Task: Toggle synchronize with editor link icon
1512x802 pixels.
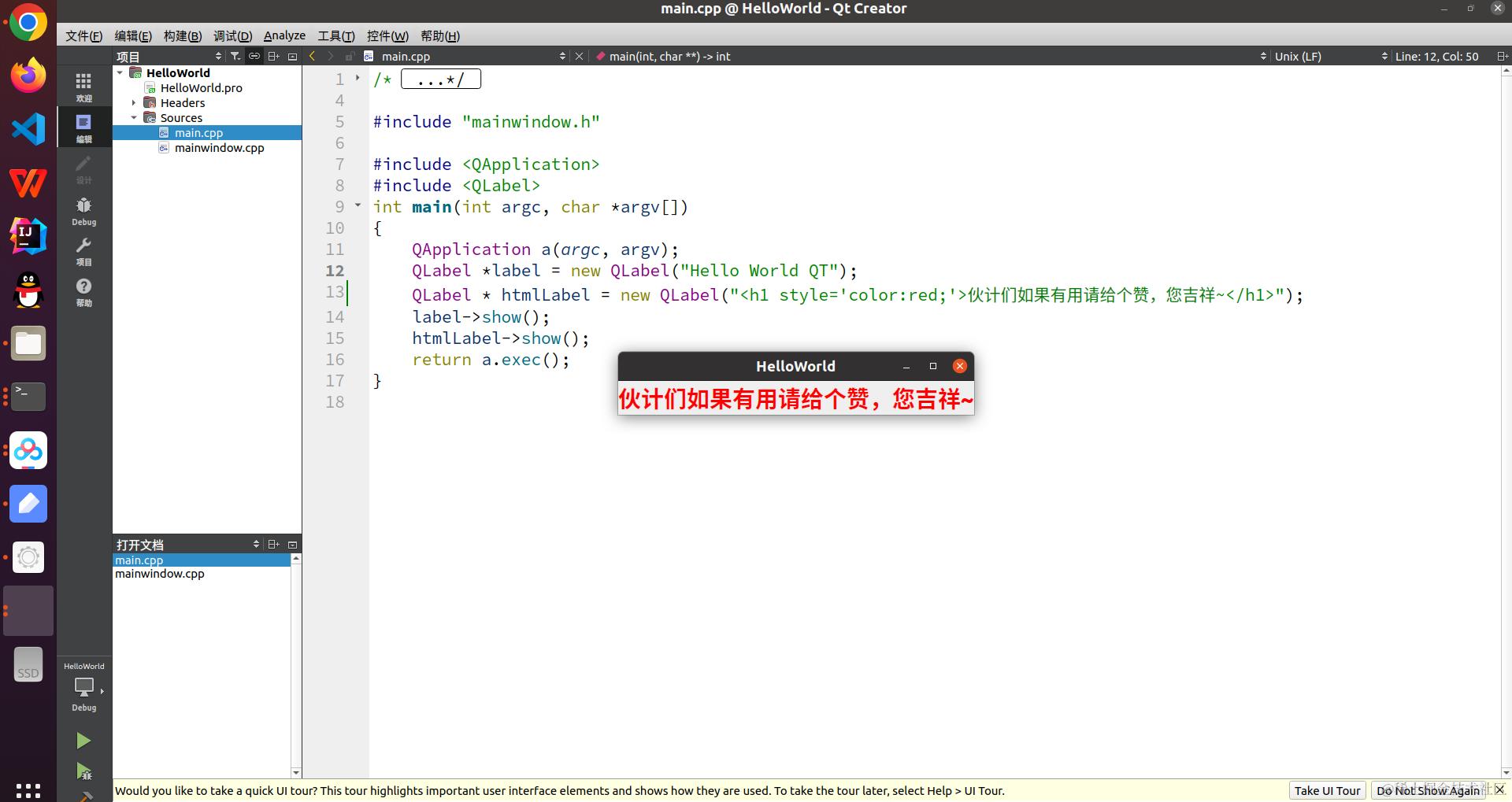Action: 254,56
